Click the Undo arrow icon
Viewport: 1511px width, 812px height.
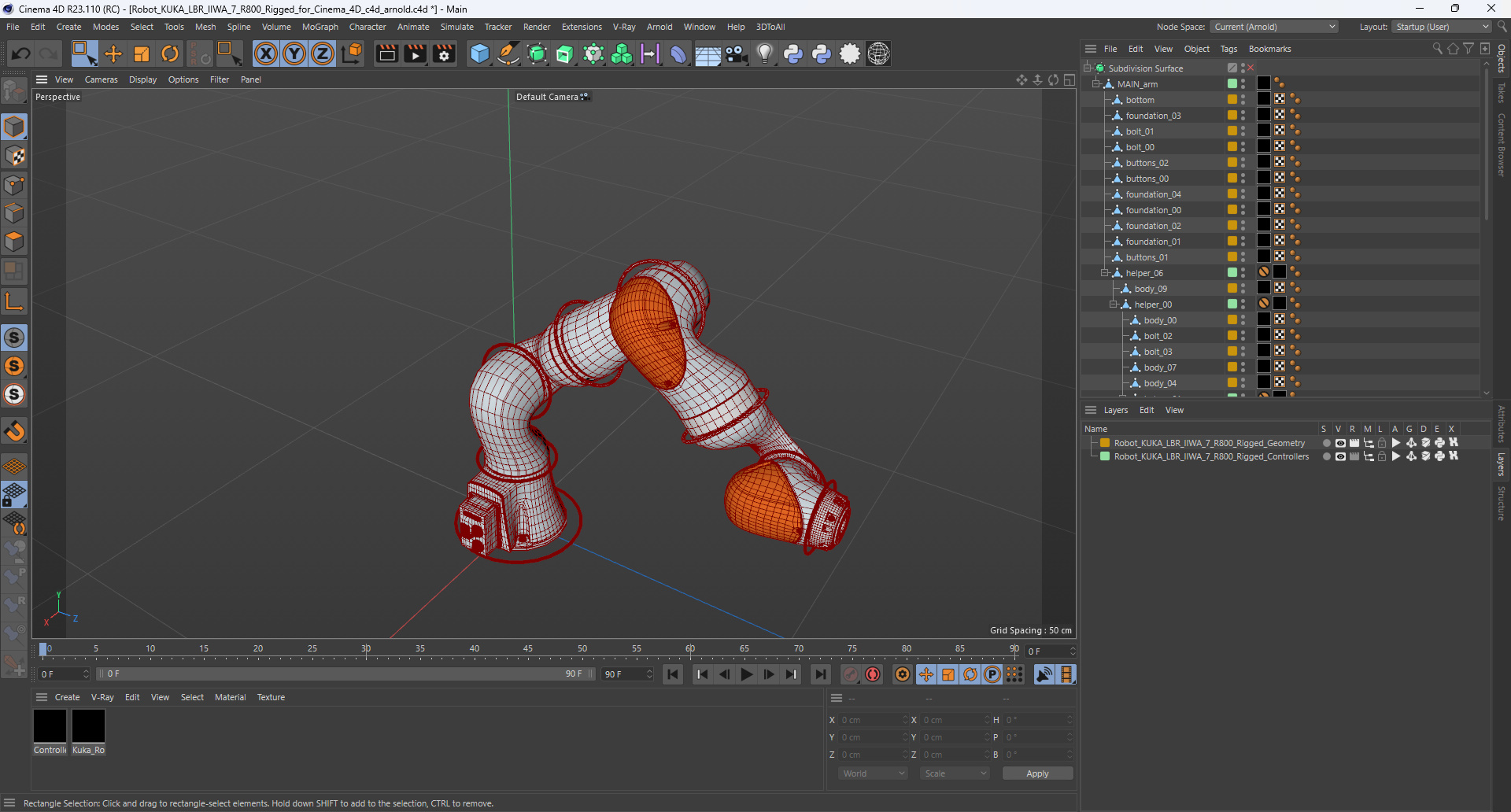(x=21, y=54)
